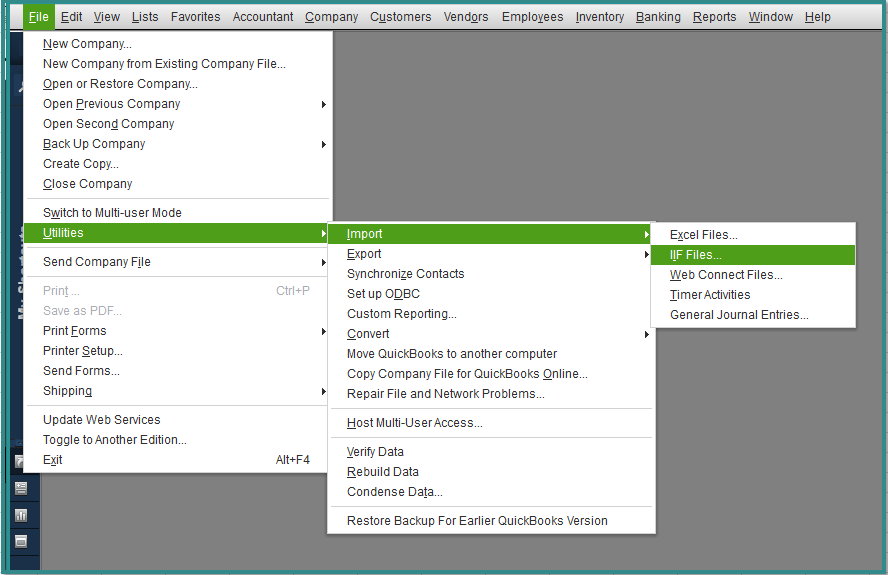Select the Utilities entry in File menu
The image size is (888, 575).
pos(176,233)
